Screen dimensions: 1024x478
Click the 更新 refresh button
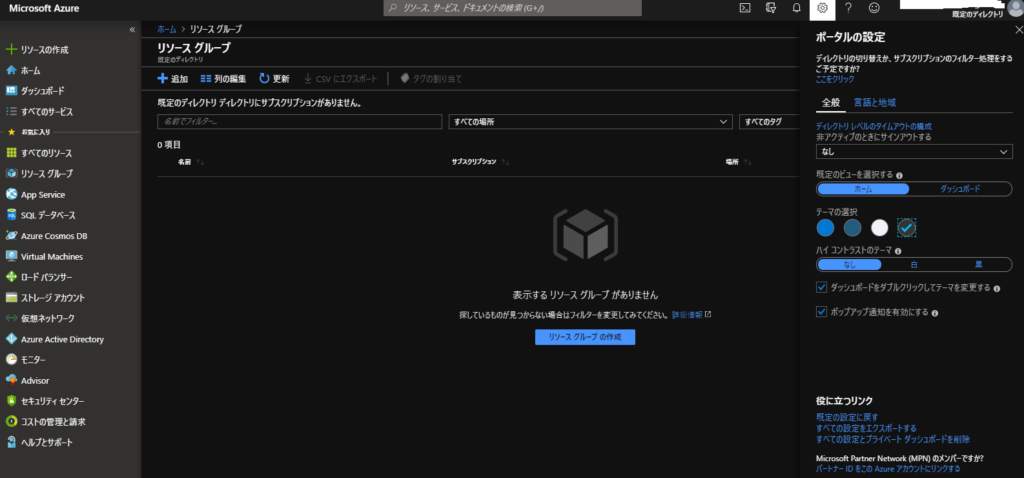pos(274,79)
